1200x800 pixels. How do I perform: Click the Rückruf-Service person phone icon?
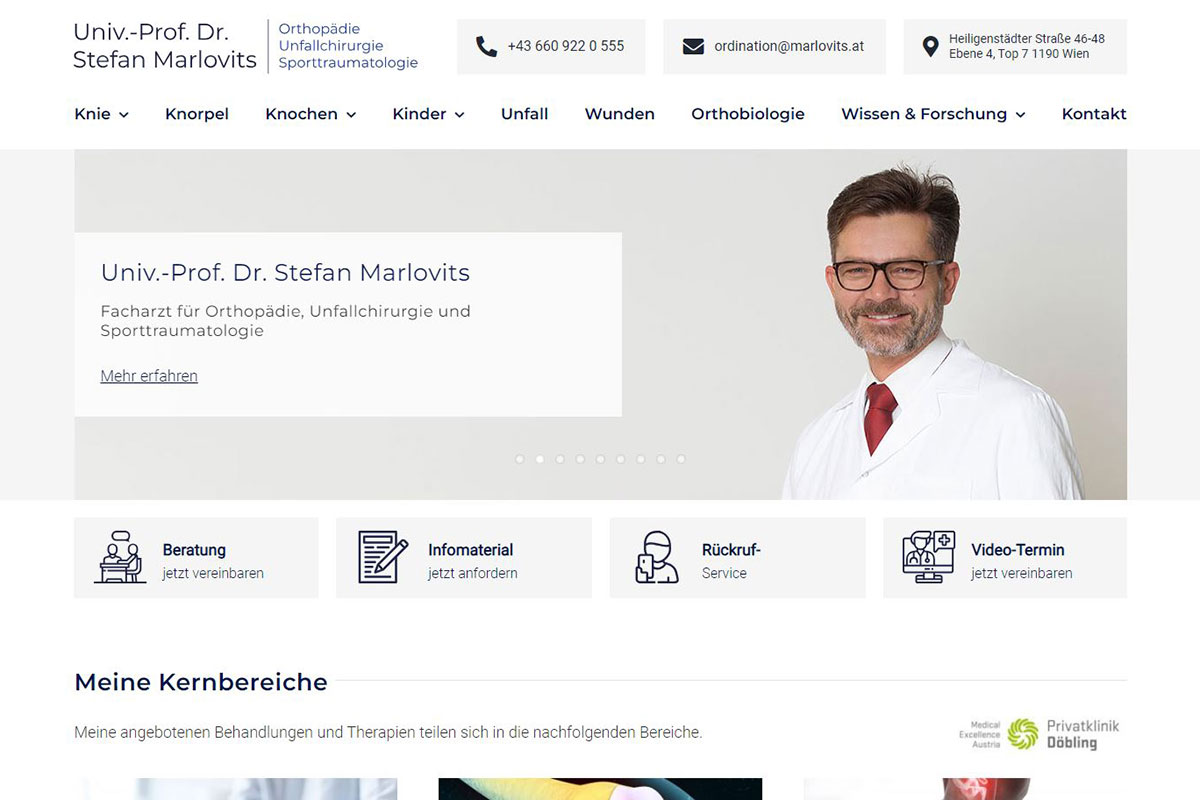tap(656, 557)
